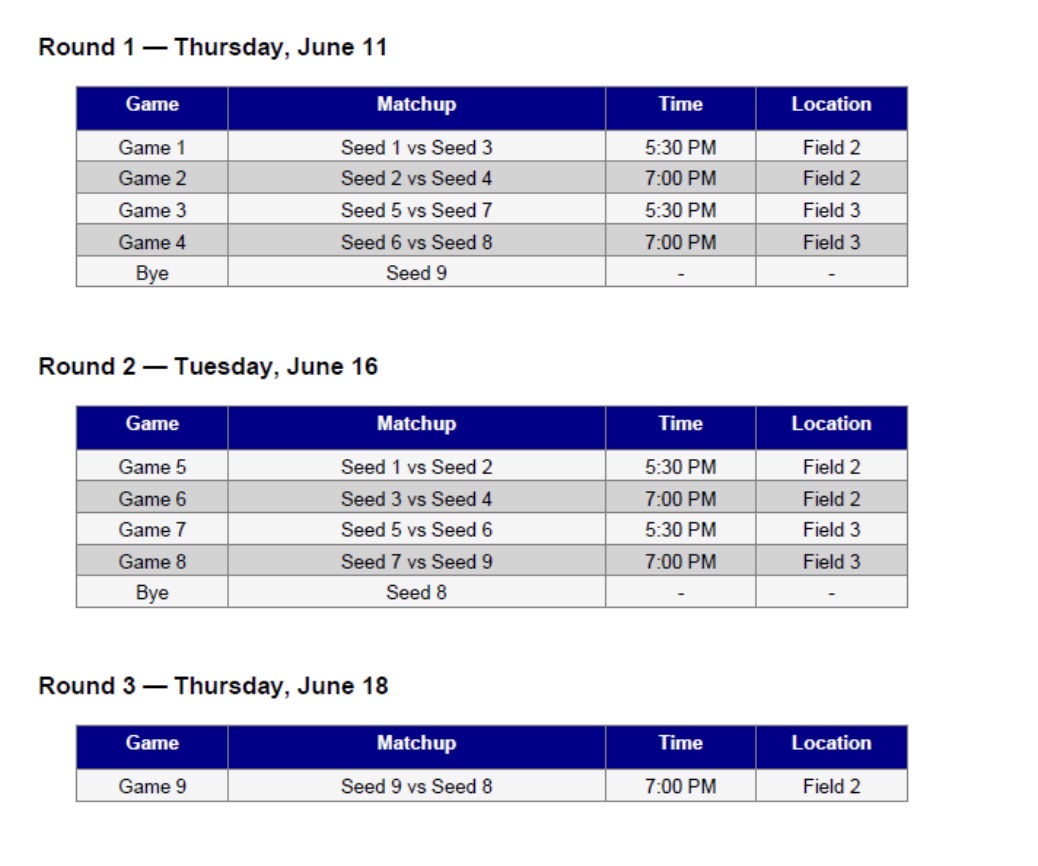Click the Seed 6 vs Seed 8 matchup
The height and width of the screenshot is (866, 1038).
[x=416, y=242]
